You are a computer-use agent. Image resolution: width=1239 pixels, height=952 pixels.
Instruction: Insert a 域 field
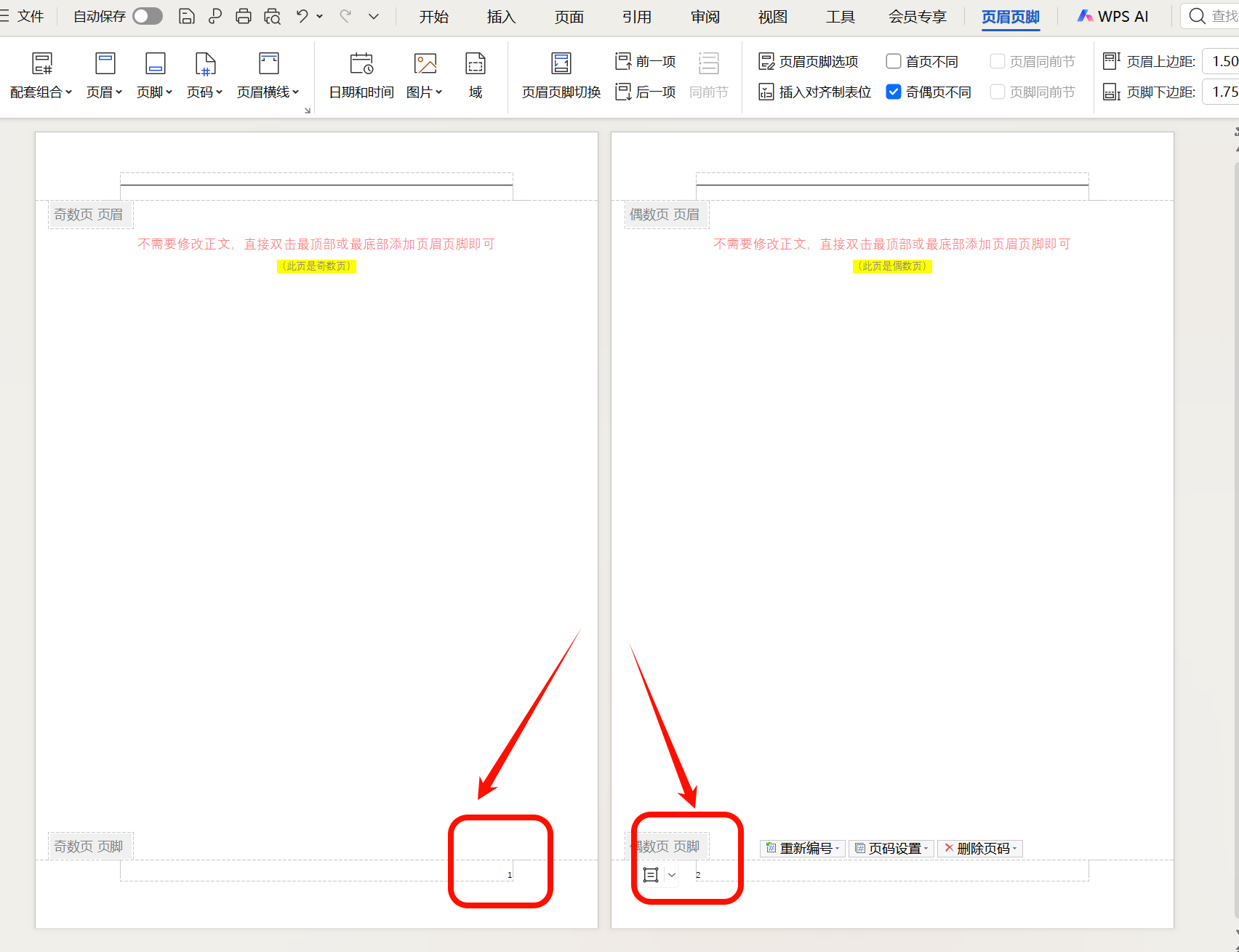(x=476, y=75)
